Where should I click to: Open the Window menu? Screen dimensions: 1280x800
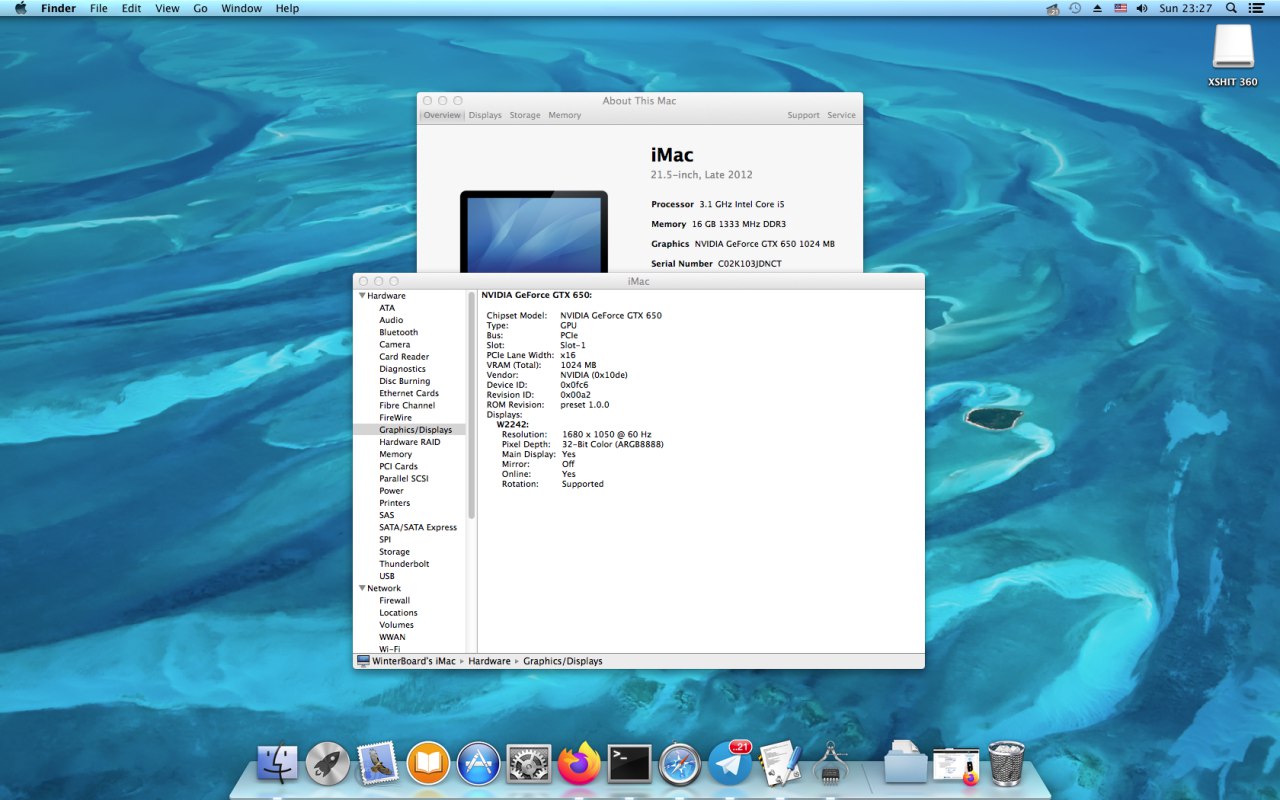[x=241, y=8]
